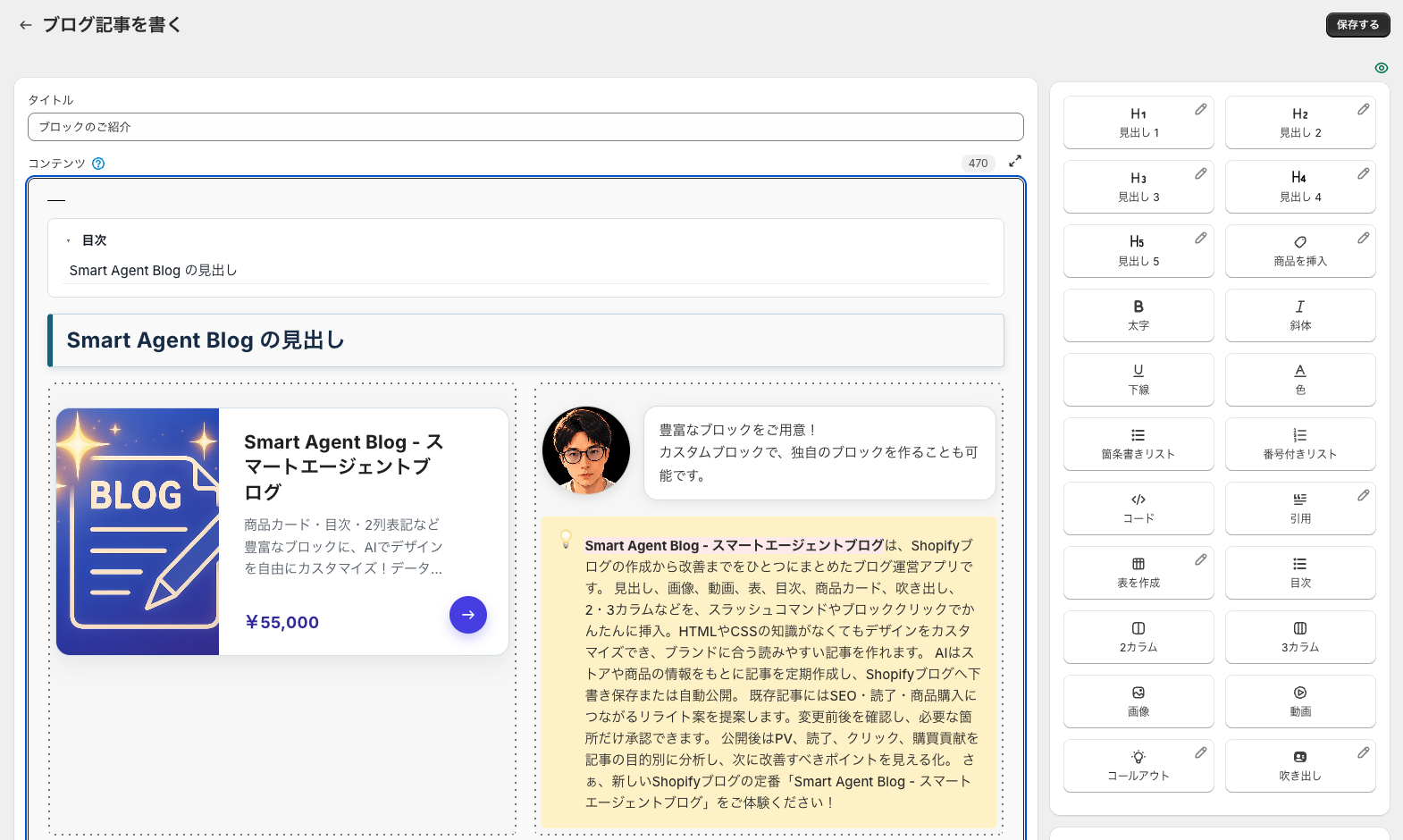The width and height of the screenshot is (1403, 840).
Task: Go back using the arrow beside ブログ記事を書く
Action: tap(25, 25)
